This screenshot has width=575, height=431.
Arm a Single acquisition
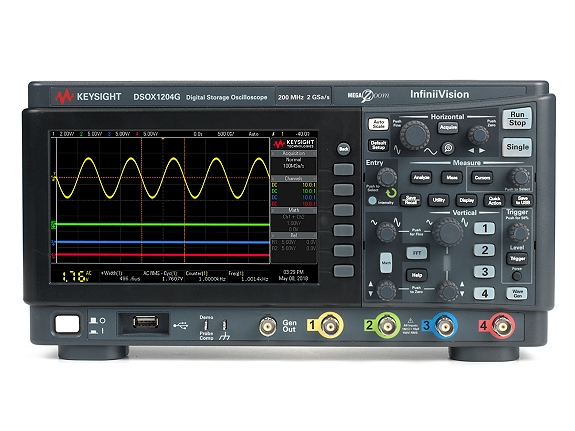point(517,147)
